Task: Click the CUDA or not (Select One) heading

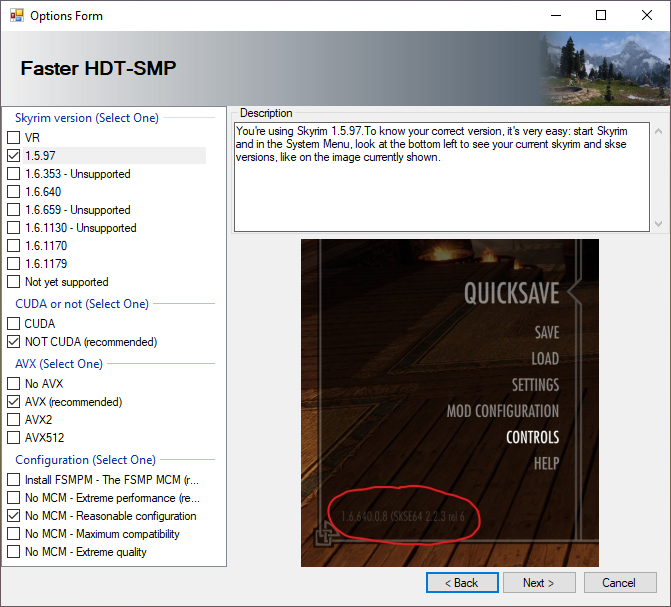Action: click(x=82, y=304)
